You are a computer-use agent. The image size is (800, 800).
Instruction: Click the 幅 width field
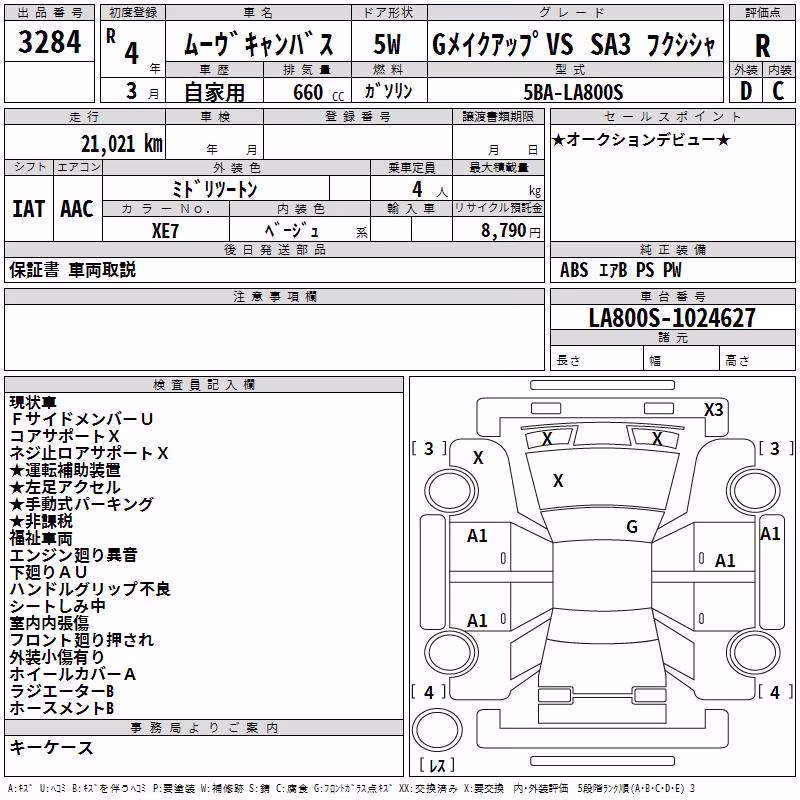click(681, 360)
